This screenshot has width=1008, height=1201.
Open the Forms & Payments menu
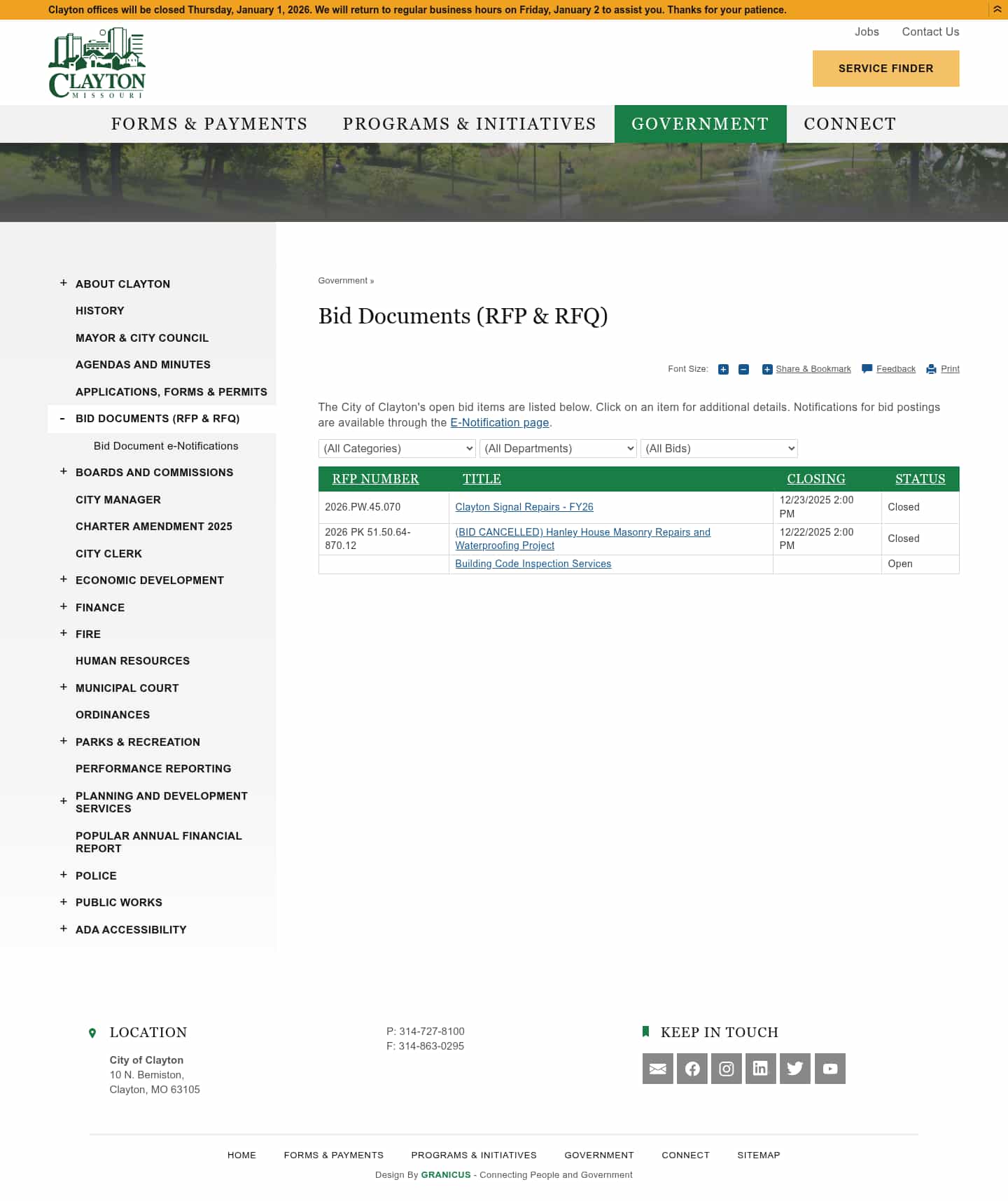tap(209, 124)
